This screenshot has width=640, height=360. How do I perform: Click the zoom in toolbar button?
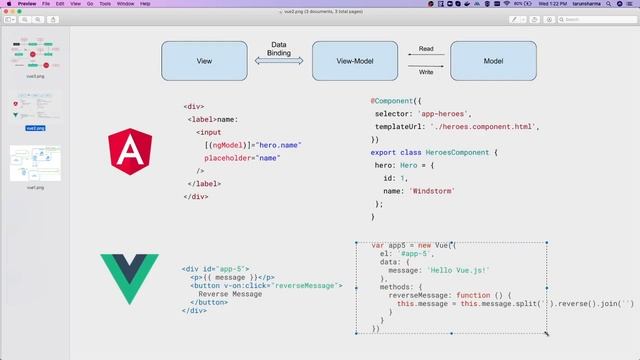point(38,20)
